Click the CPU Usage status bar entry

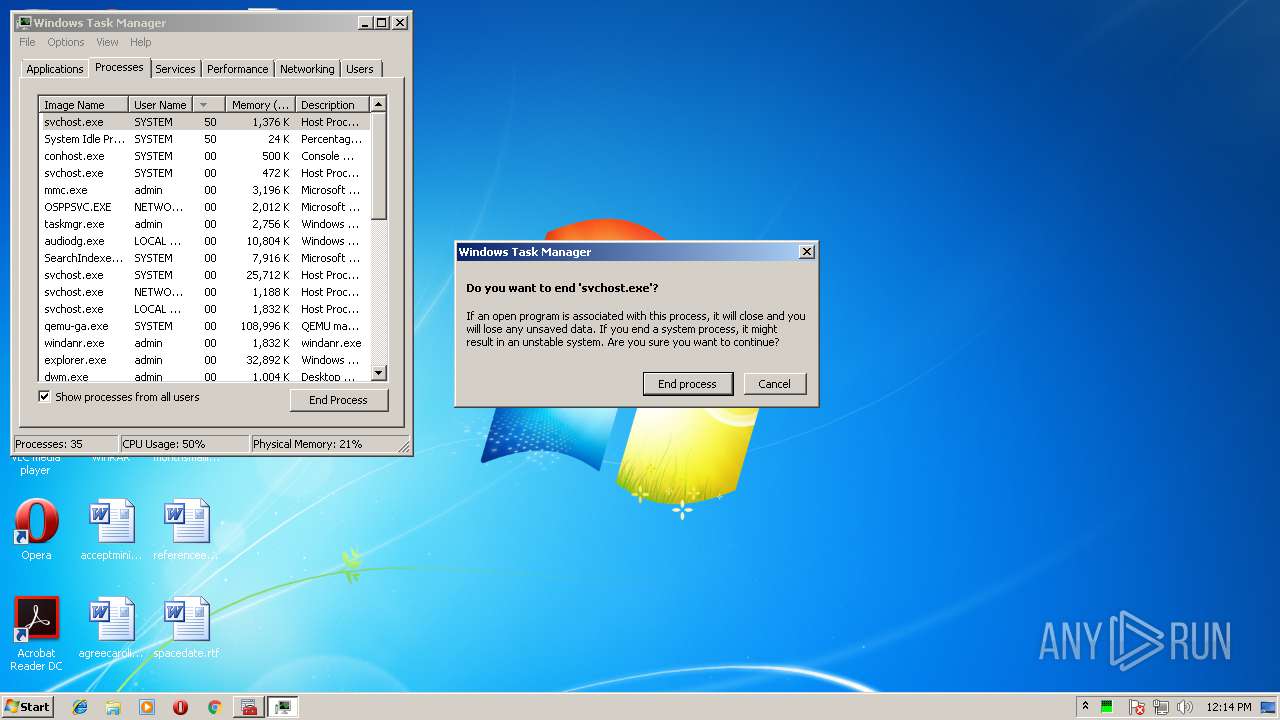(x=184, y=444)
